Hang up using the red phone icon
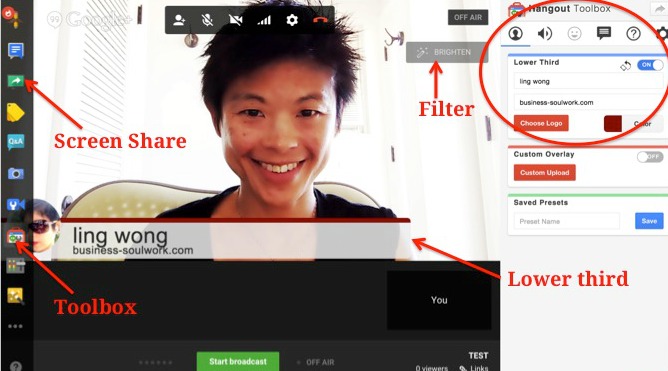 [x=320, y=20]
